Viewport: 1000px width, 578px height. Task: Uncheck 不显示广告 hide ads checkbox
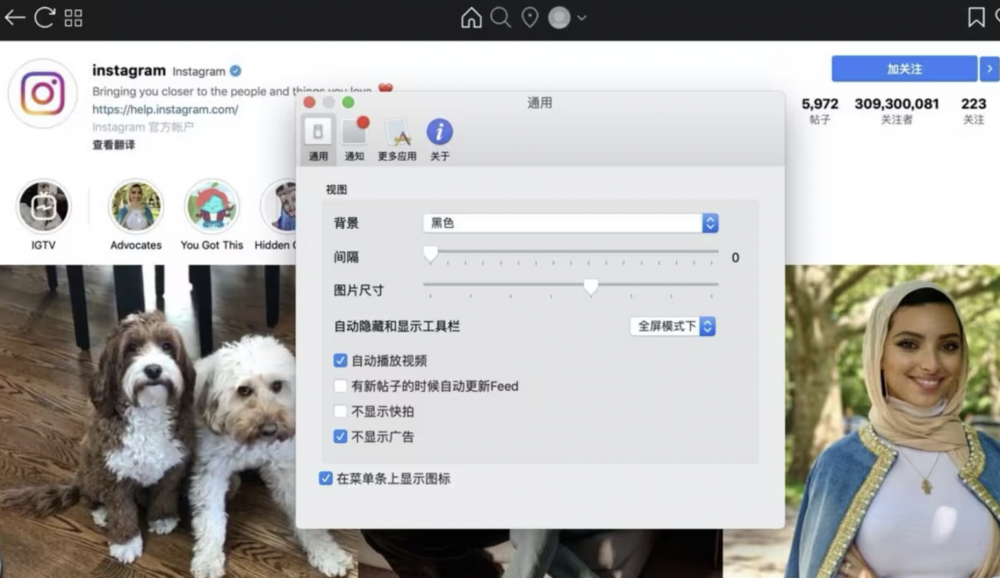pos(340,436)
